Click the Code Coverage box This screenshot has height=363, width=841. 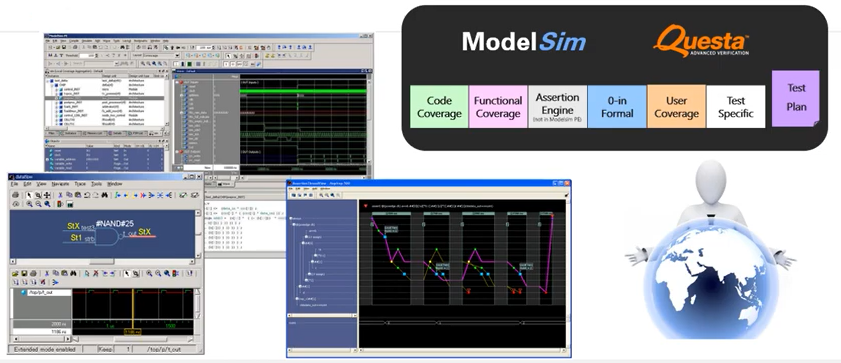(x=439, y=107)
